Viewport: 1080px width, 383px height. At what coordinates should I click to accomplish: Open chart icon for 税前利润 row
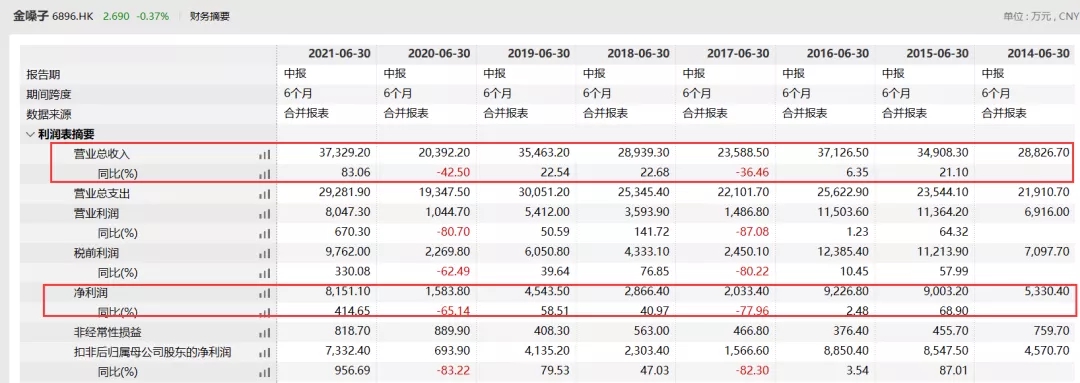tap(265, 253)
